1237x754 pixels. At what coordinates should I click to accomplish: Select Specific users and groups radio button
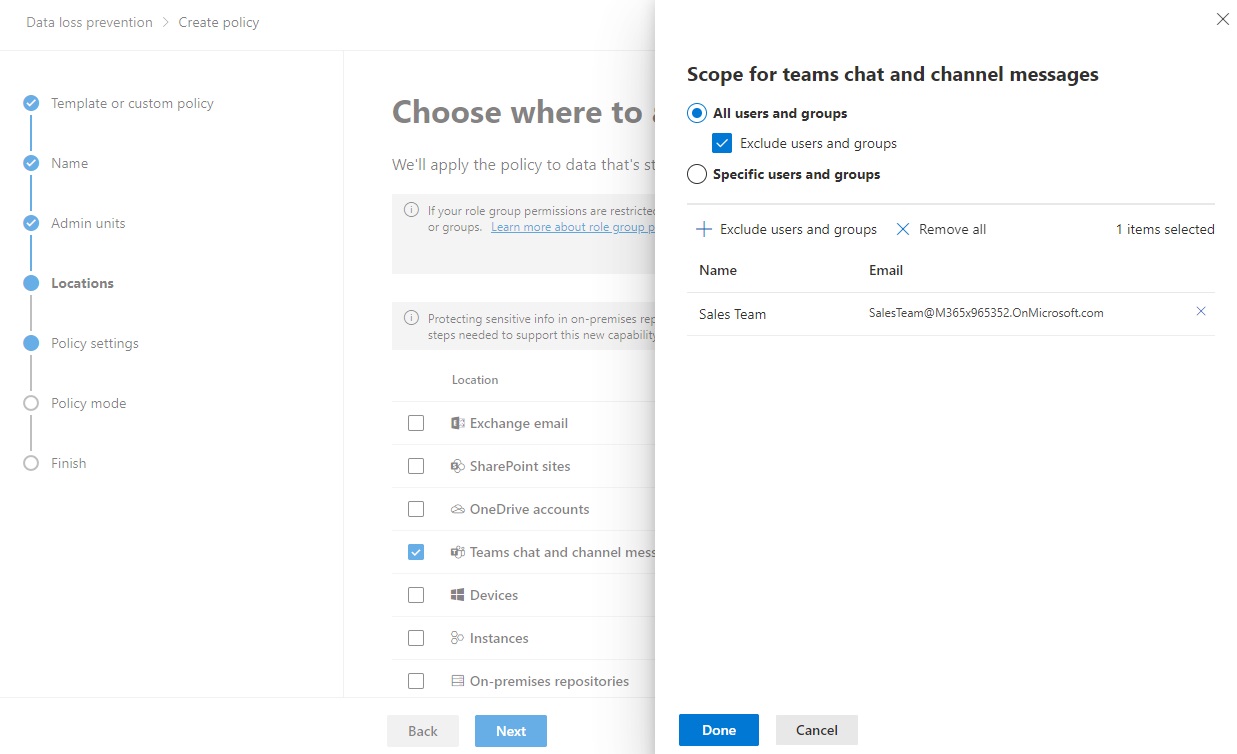coord(697,174)
